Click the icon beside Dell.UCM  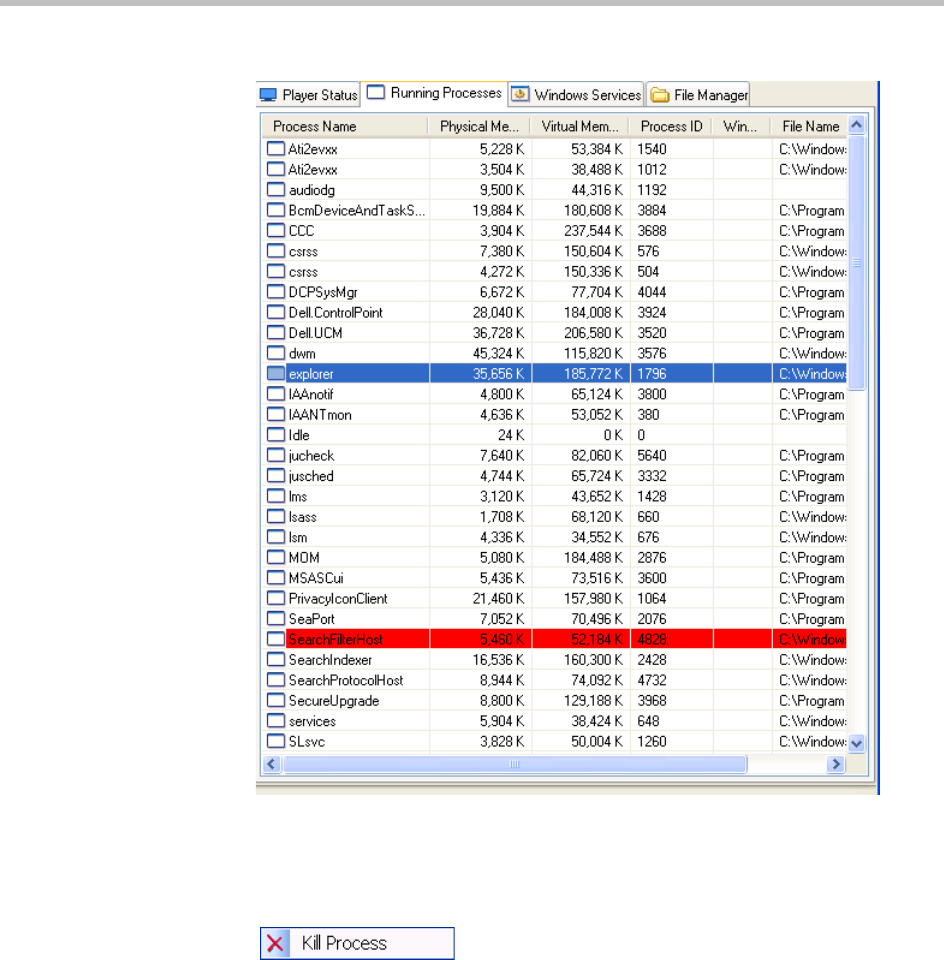coord(276,332)
